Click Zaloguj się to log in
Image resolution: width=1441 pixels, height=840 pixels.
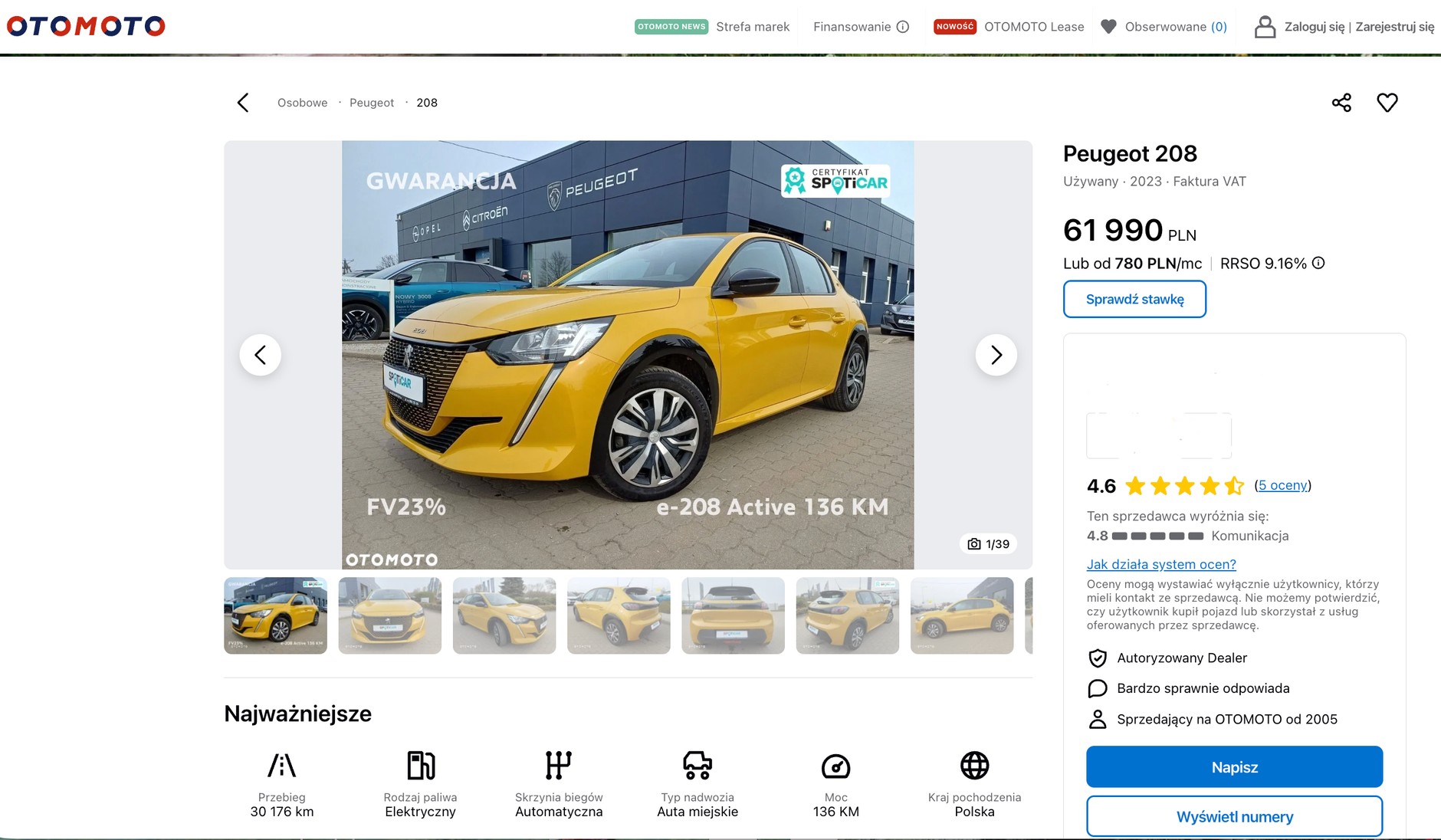point(1314,27)
